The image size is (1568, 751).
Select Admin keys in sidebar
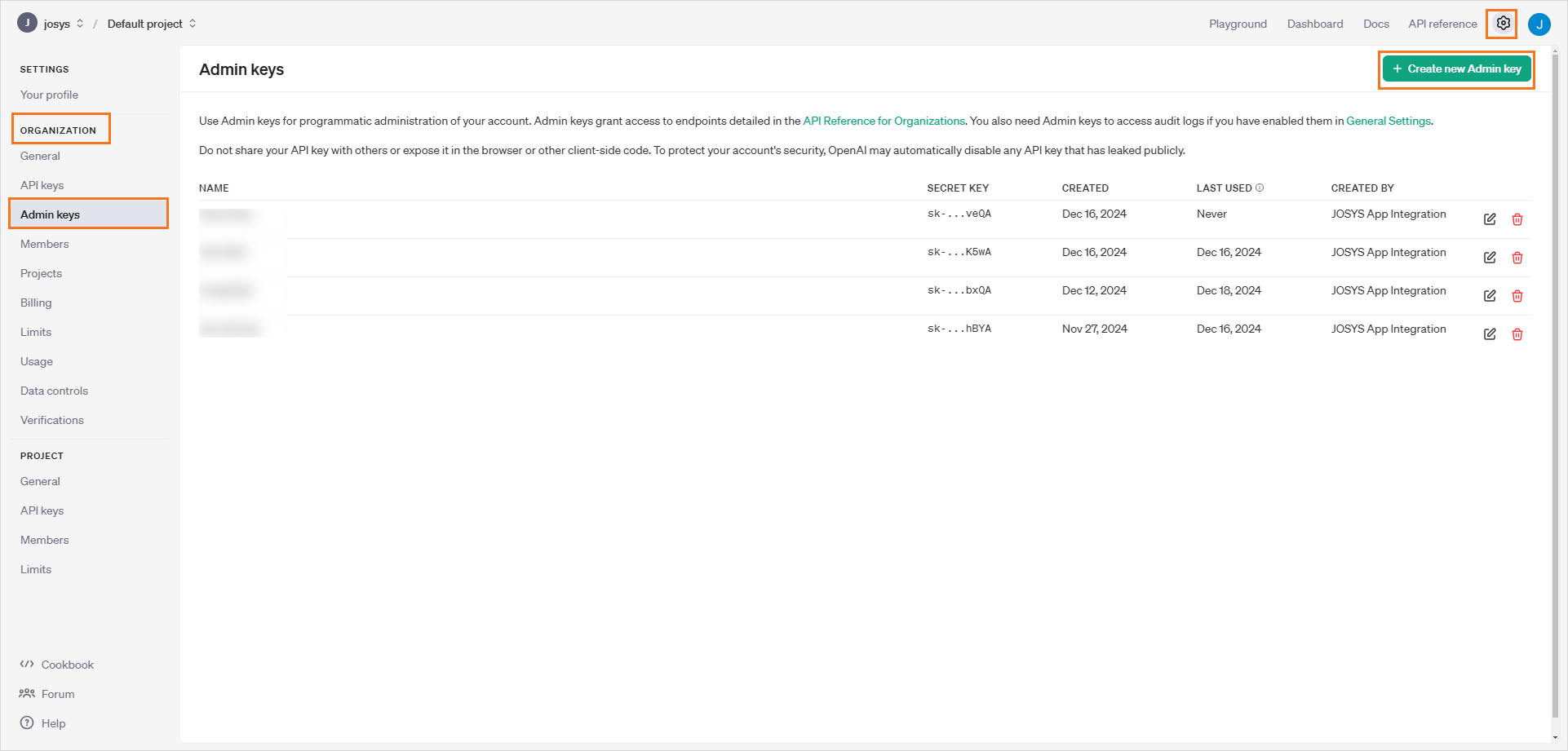[88, 214]
